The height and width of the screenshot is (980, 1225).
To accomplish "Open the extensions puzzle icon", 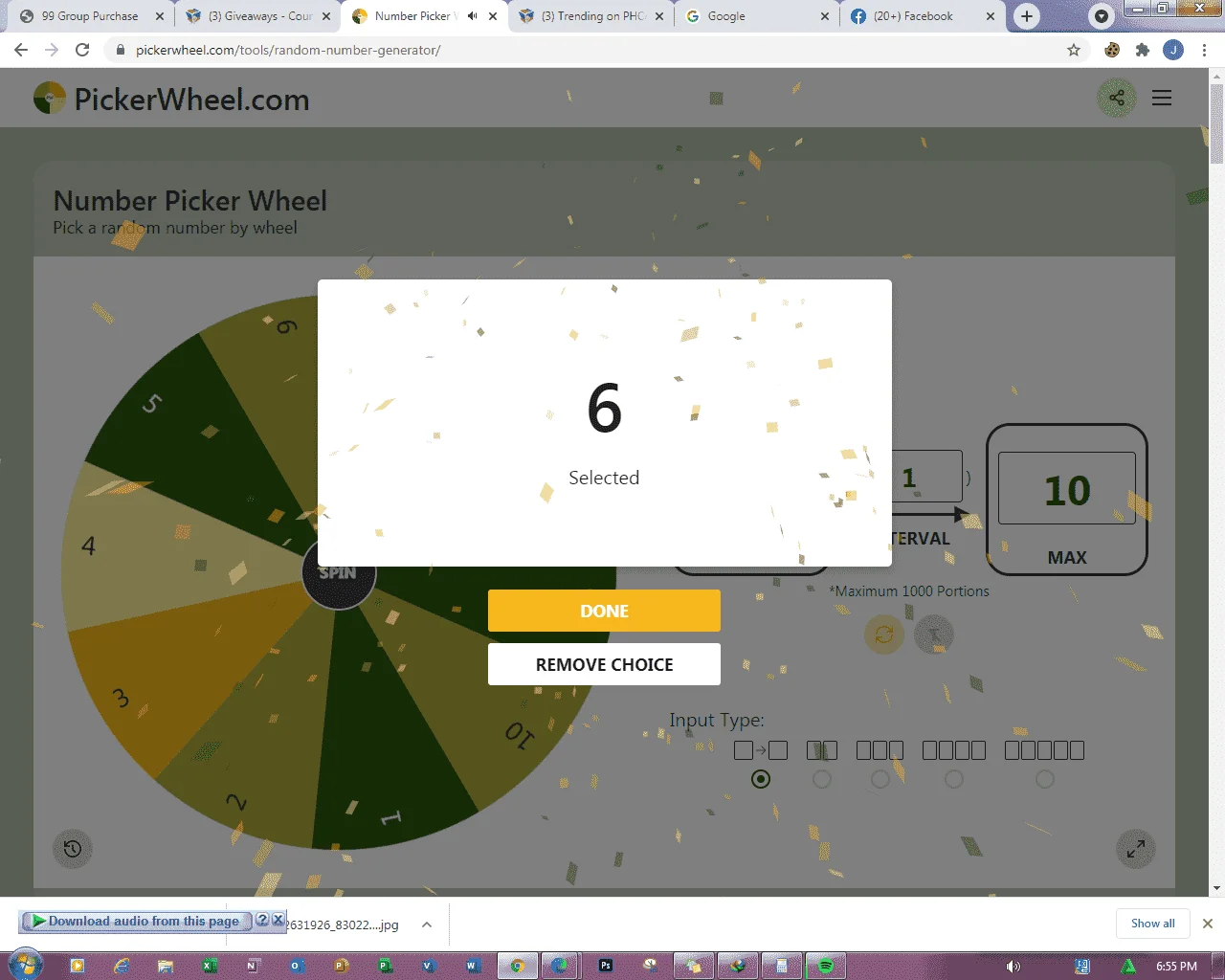I will 1142,50.
